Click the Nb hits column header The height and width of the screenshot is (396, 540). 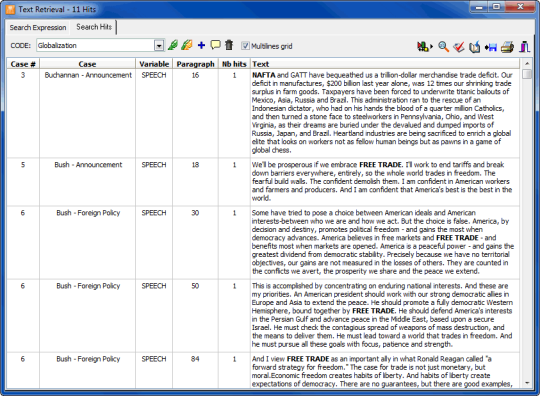[234, 64]
